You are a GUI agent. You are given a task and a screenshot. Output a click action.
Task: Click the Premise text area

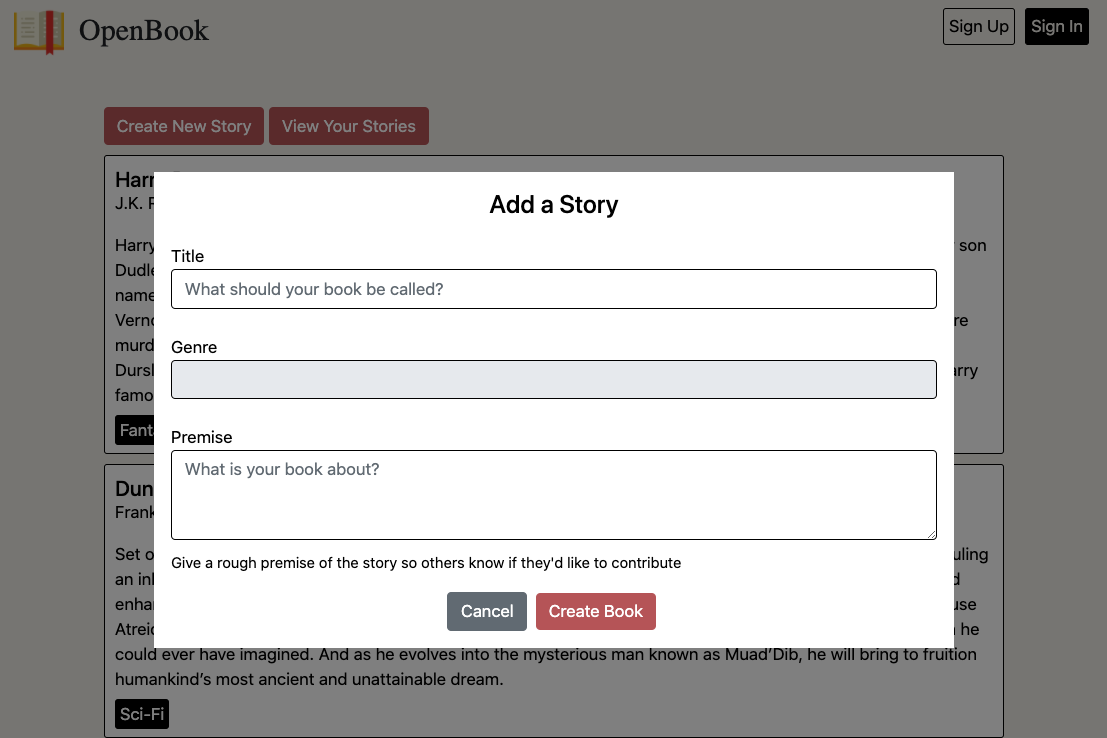pos(553,494)
